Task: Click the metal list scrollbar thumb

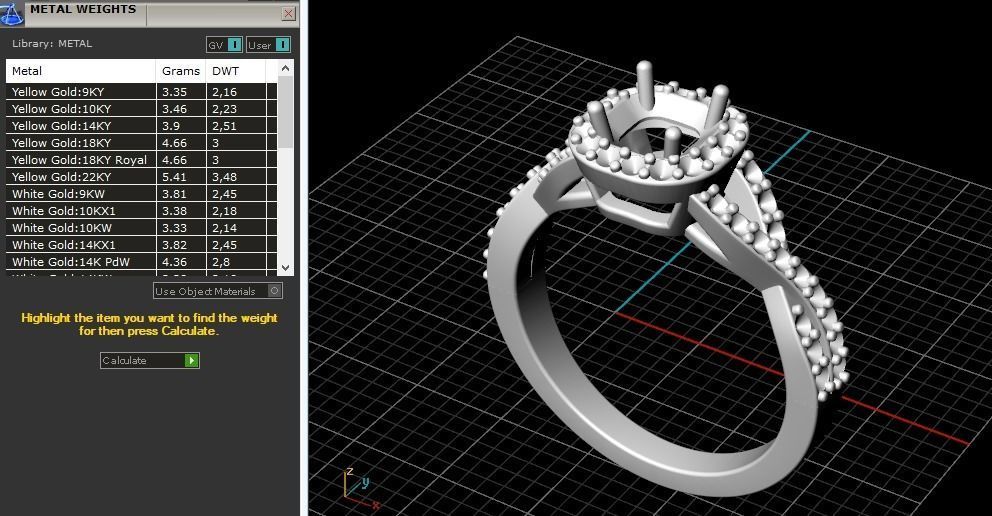Action: 285,112
